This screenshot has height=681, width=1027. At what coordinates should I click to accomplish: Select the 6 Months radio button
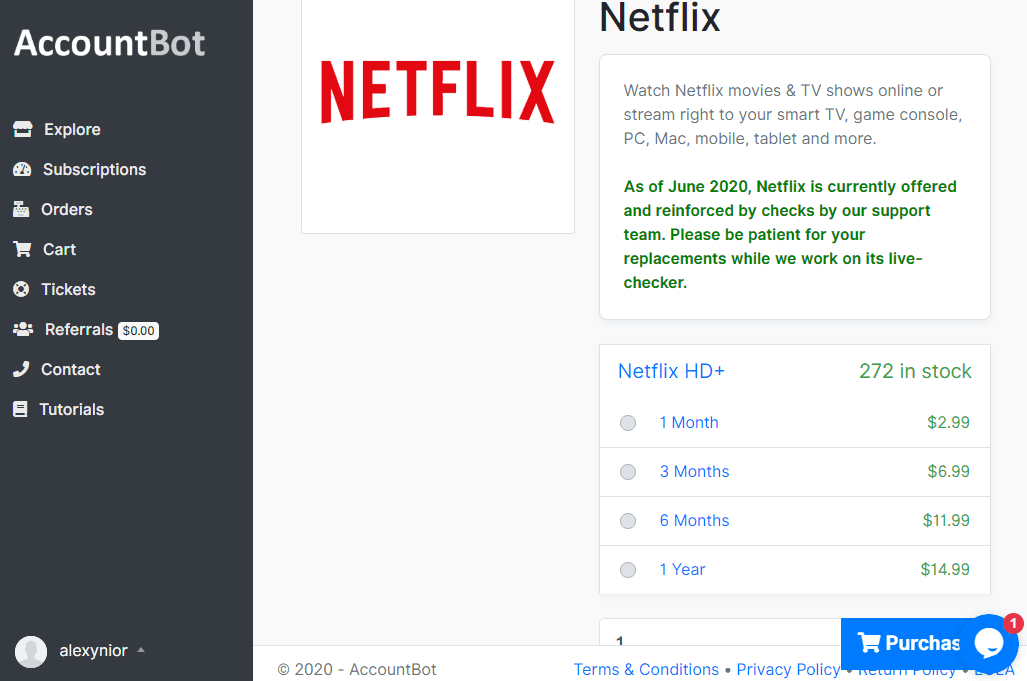pyautogui.click(x=627, y=521)
